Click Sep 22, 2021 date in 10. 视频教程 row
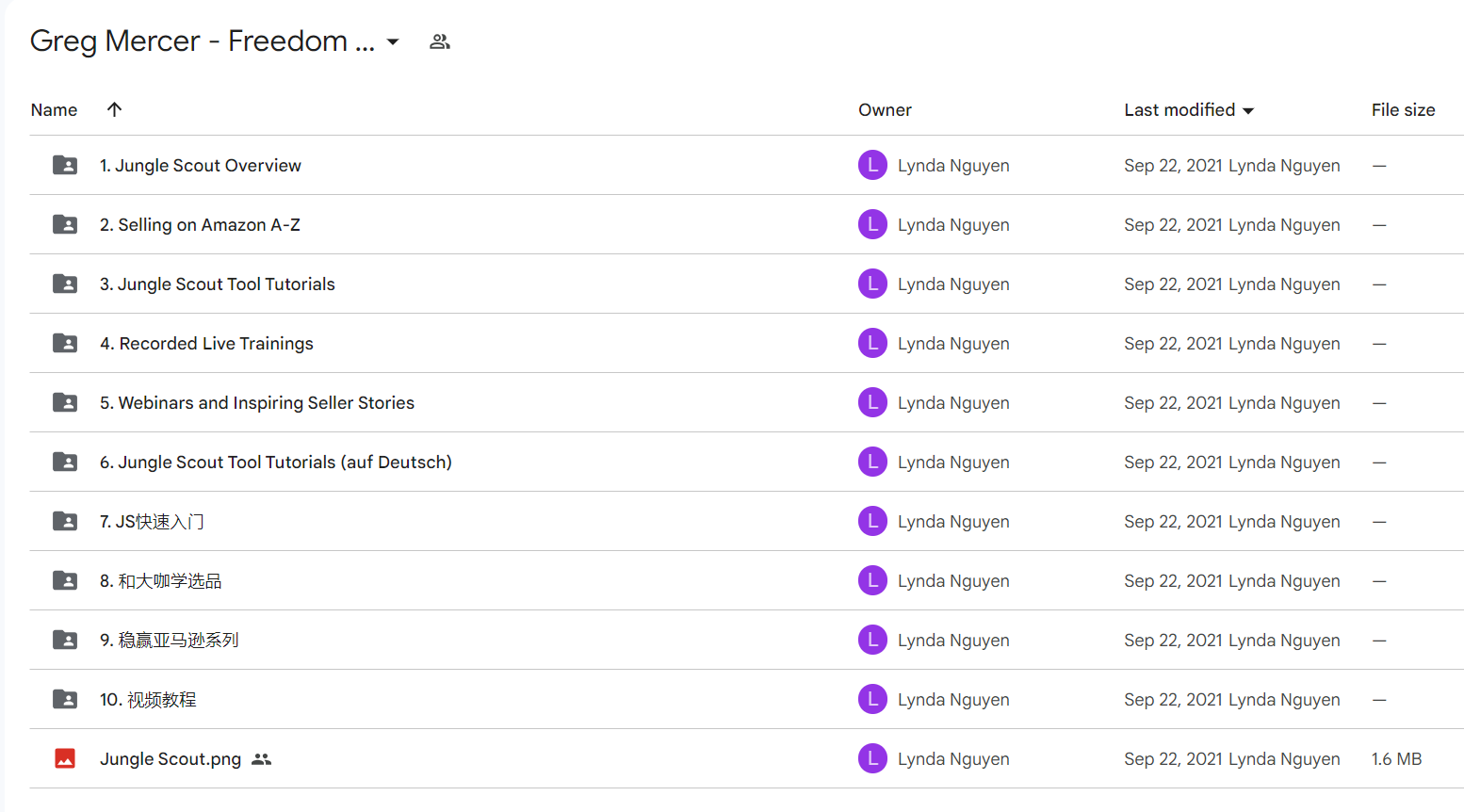The height and width of the screenshot is (812, 1464). pyautogui.click(x=1173, y=700)
